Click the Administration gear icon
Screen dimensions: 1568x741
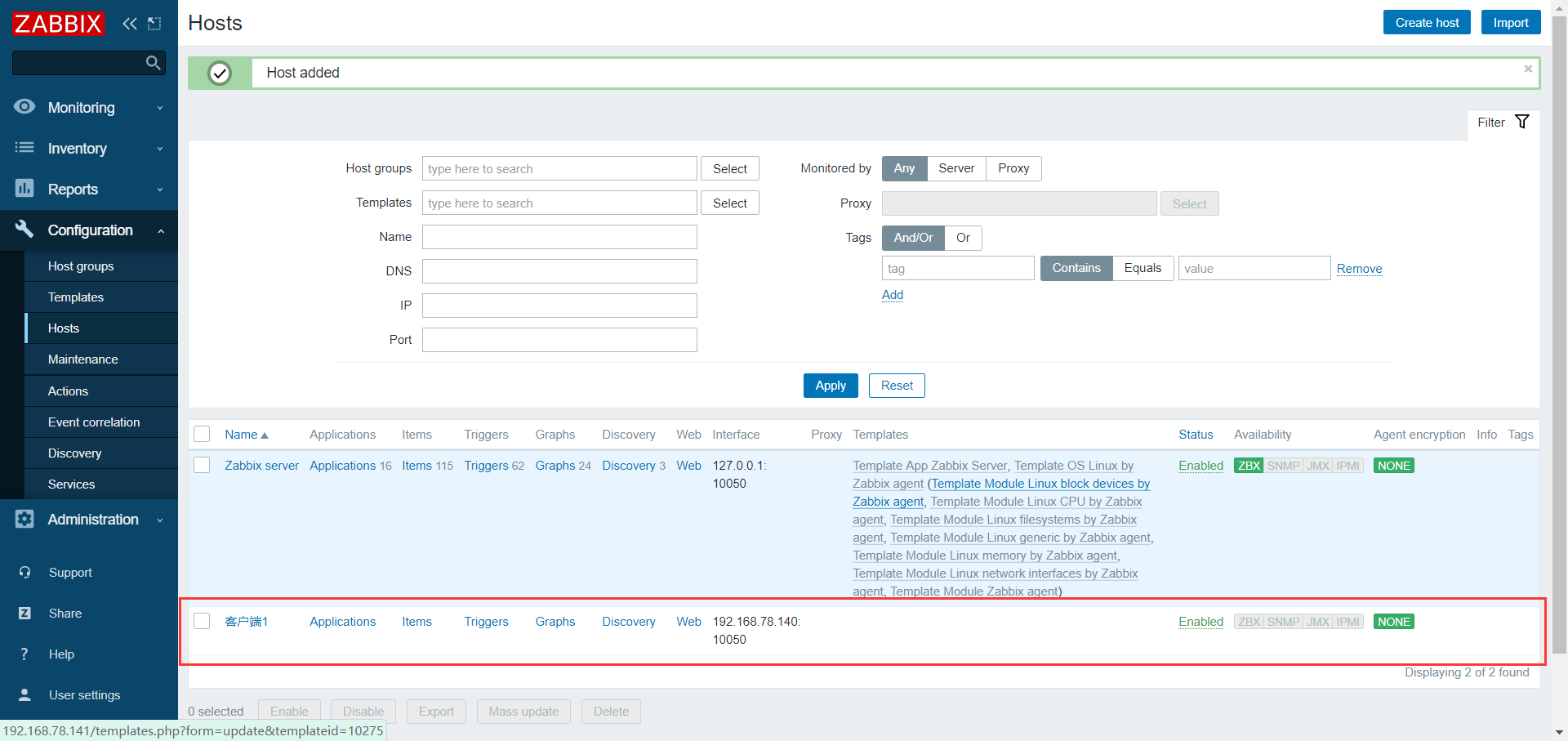click(x=24, y=519)
